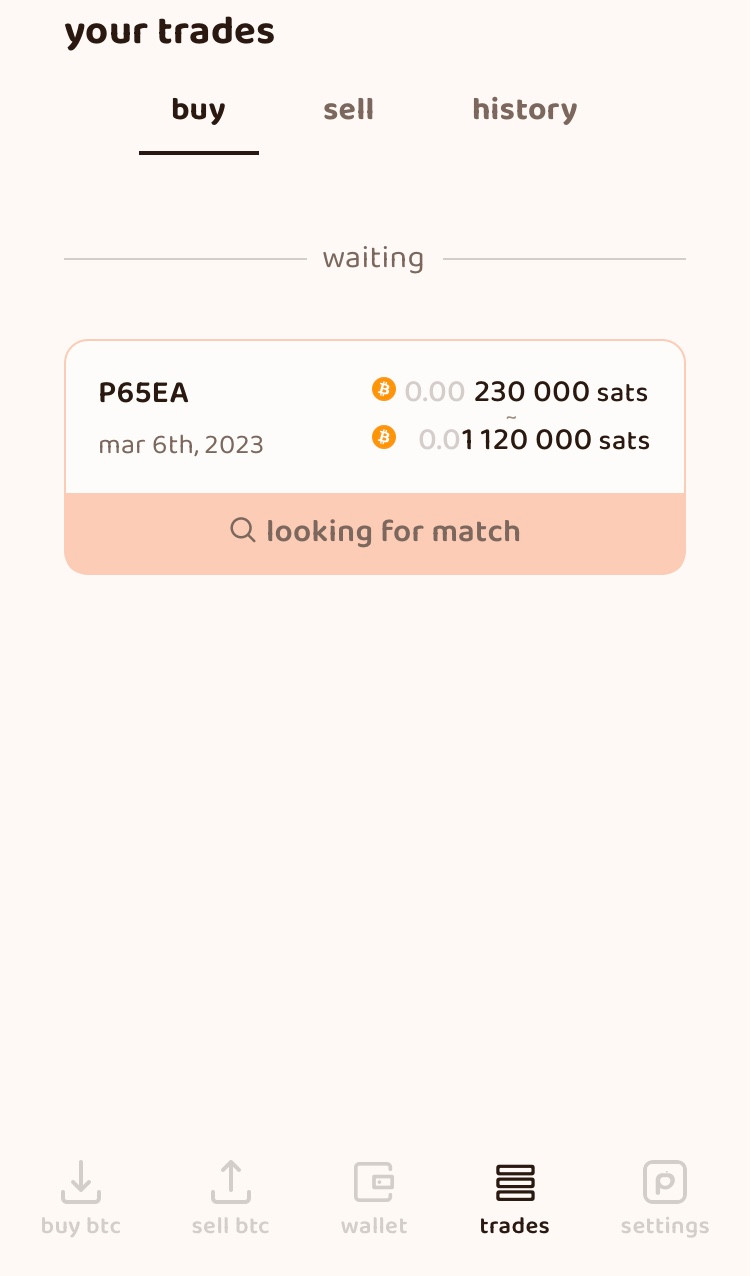Switch to the sell tab
The height and width of the screenshot is (1276, 750).
(348, 110)
